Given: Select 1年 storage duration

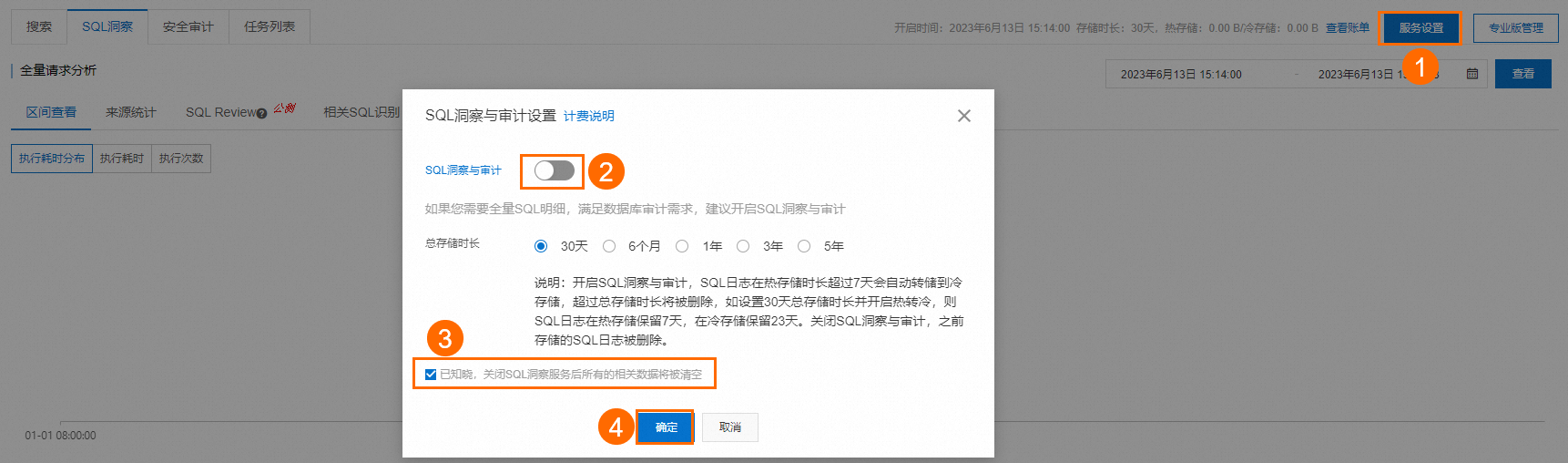Looking at the screenshot, I should 682,246.
